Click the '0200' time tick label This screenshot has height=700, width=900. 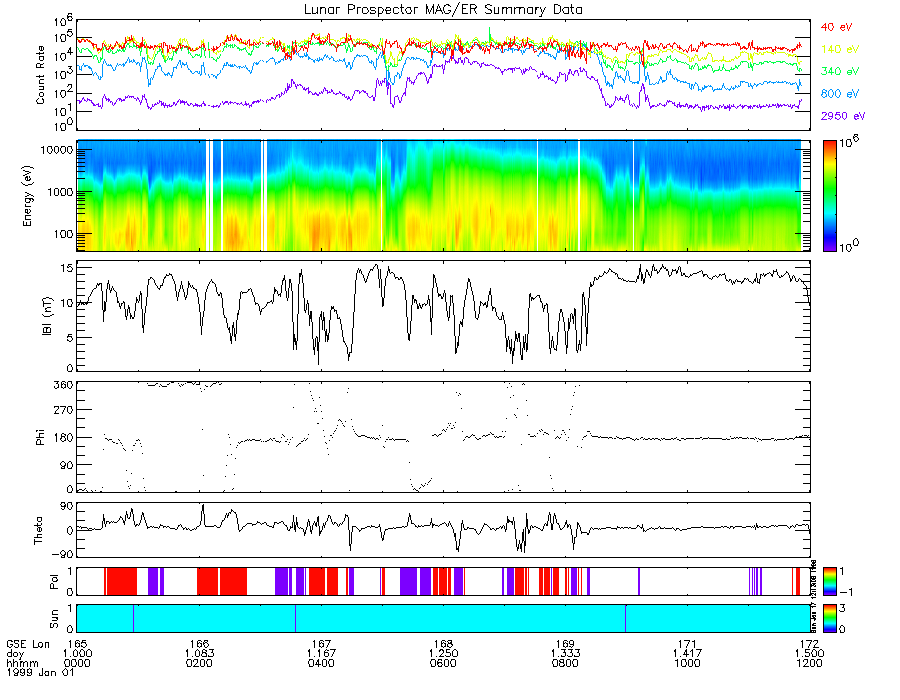pyautogui.click(x=199, y=663)
